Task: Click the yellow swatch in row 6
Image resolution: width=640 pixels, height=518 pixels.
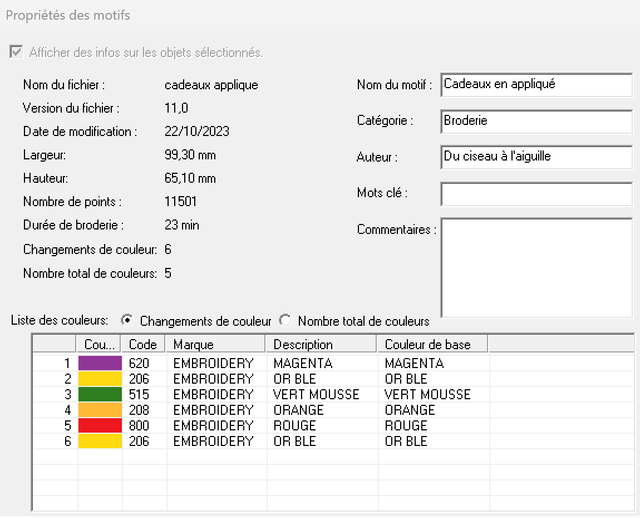Action: [100, 441]
